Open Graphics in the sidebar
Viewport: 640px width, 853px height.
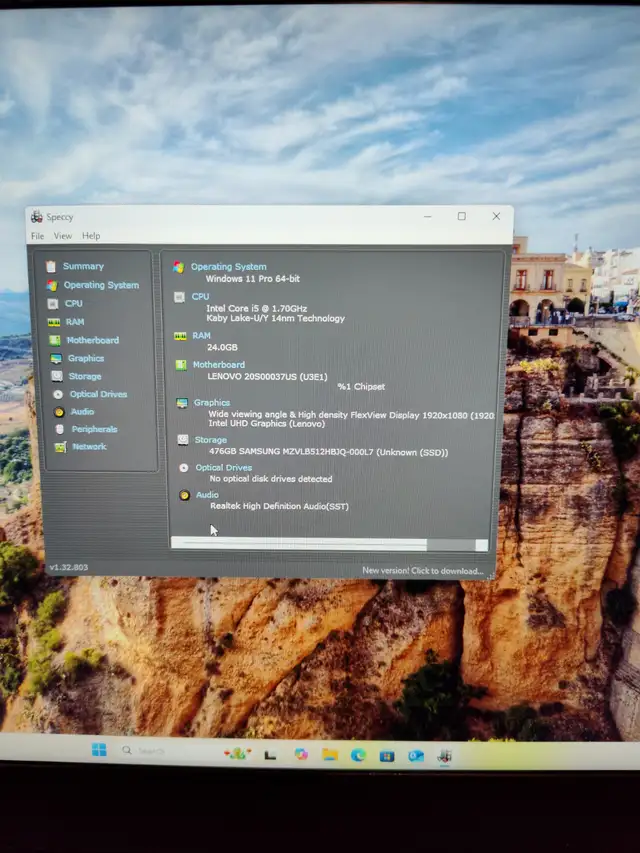(86, 358)
